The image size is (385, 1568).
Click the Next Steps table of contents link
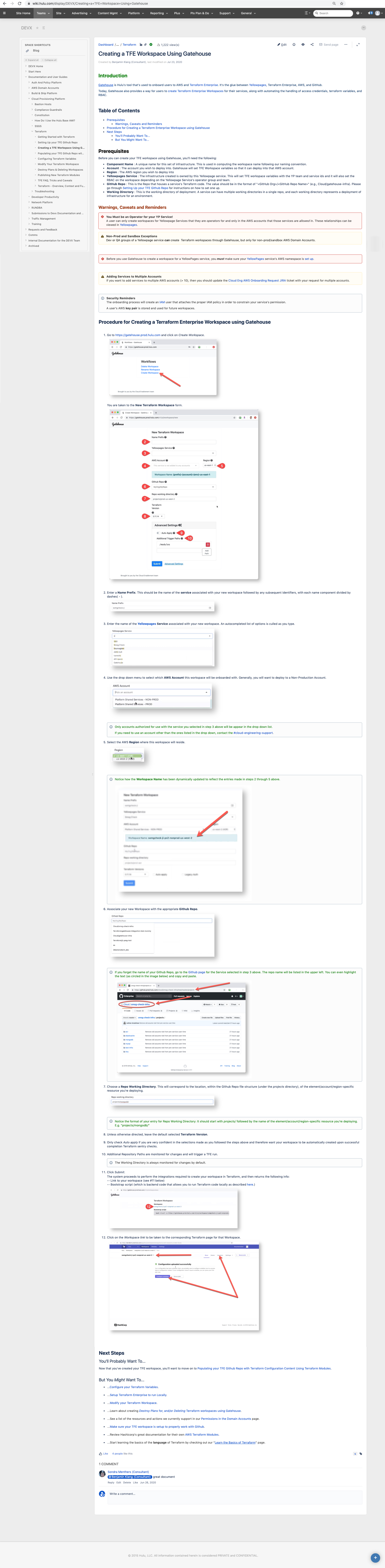click(x=114, y=132)
